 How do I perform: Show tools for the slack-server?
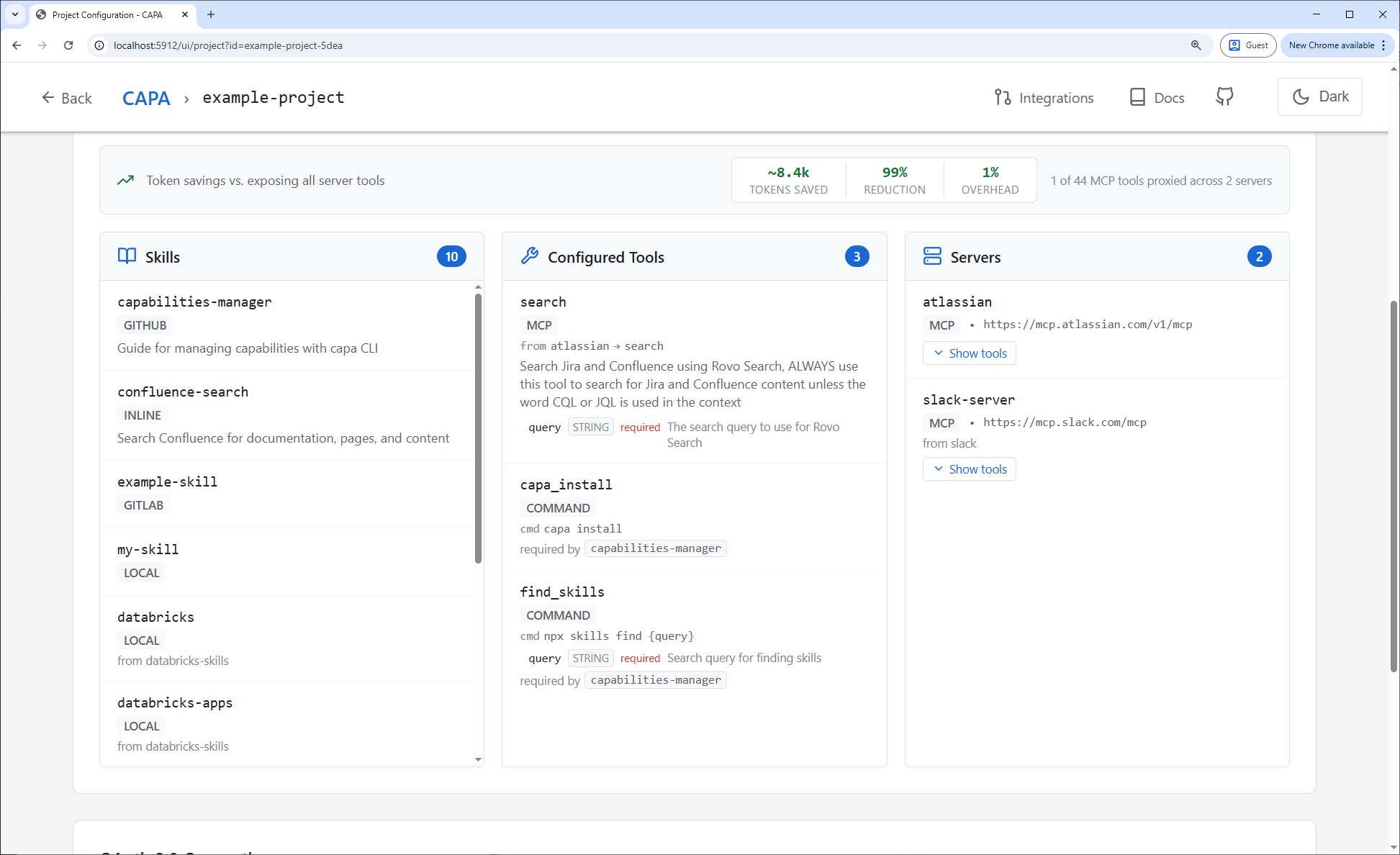click(969, 469)
